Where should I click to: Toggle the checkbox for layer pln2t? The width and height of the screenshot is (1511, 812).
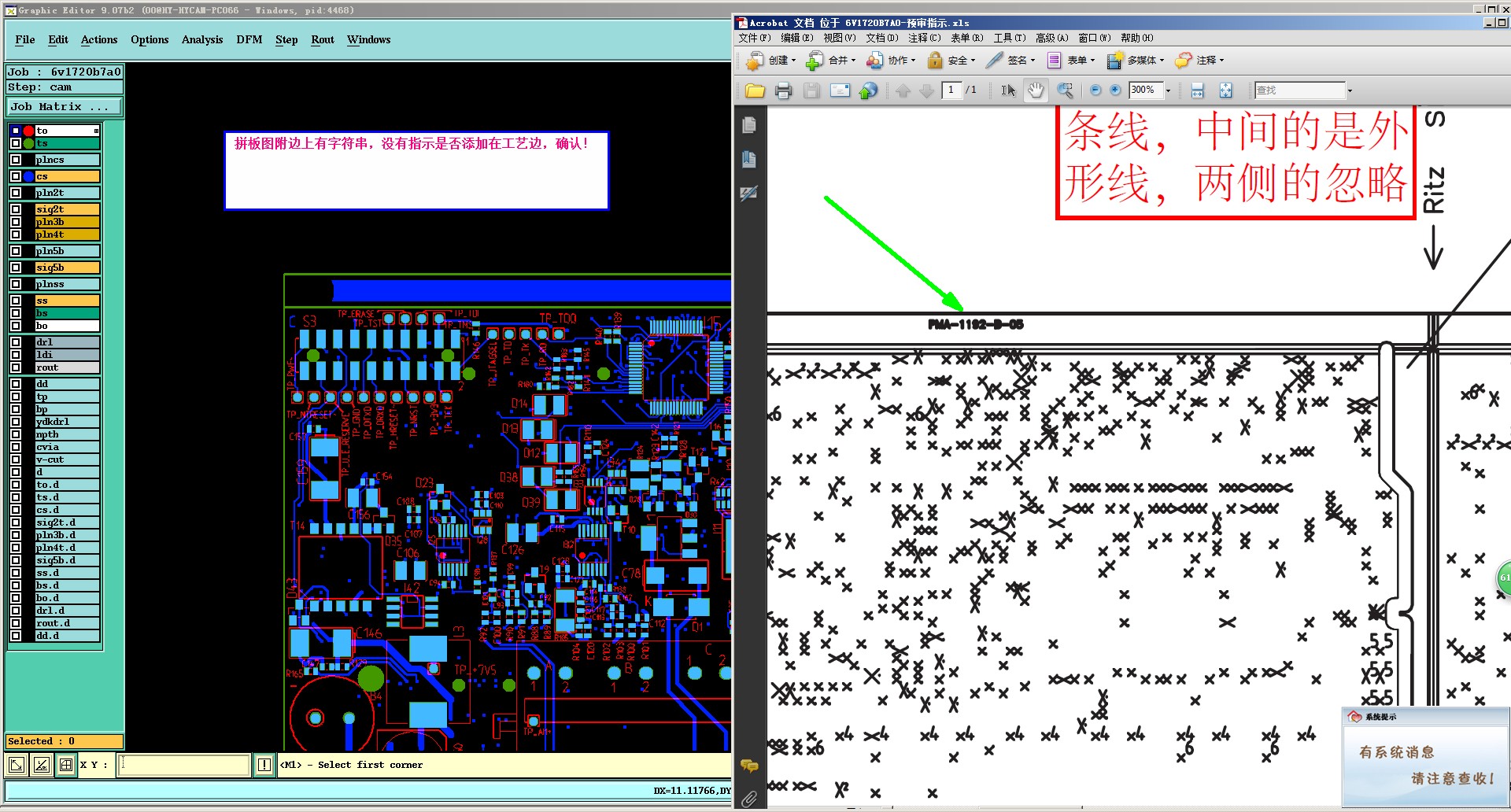16,193
